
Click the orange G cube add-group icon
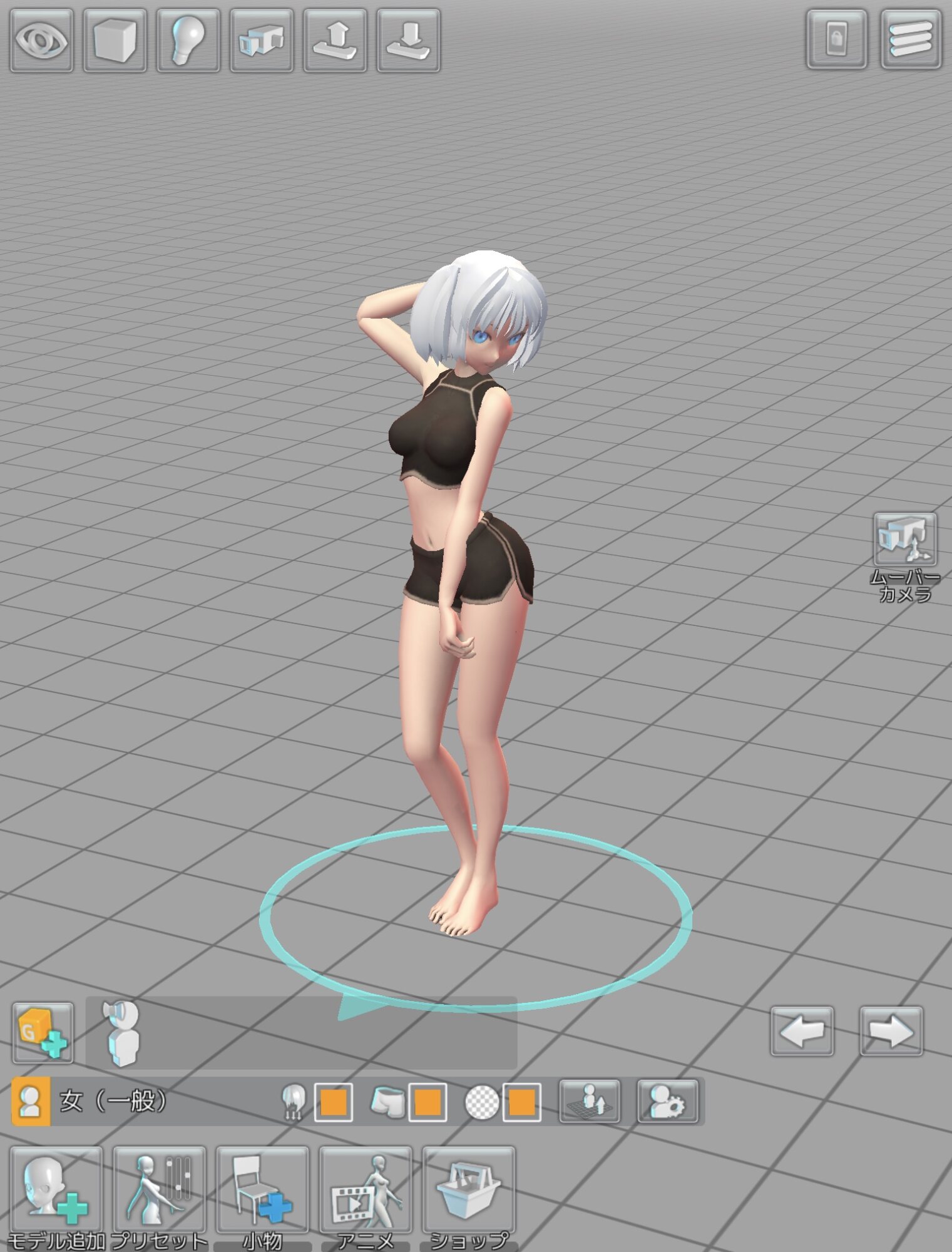pyautogui.click(x=43, y=1032)
